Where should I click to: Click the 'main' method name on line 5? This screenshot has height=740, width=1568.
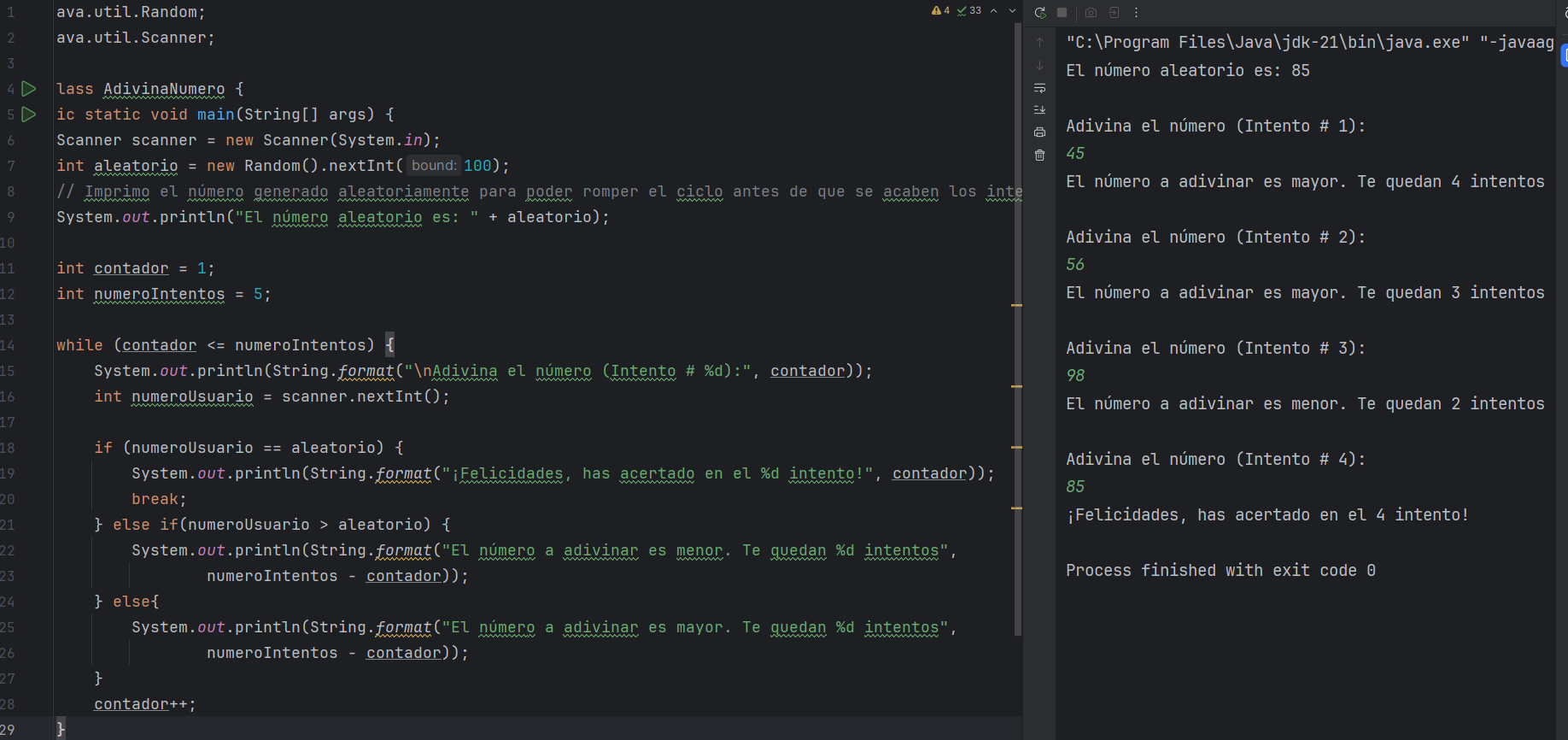point(216,115)
